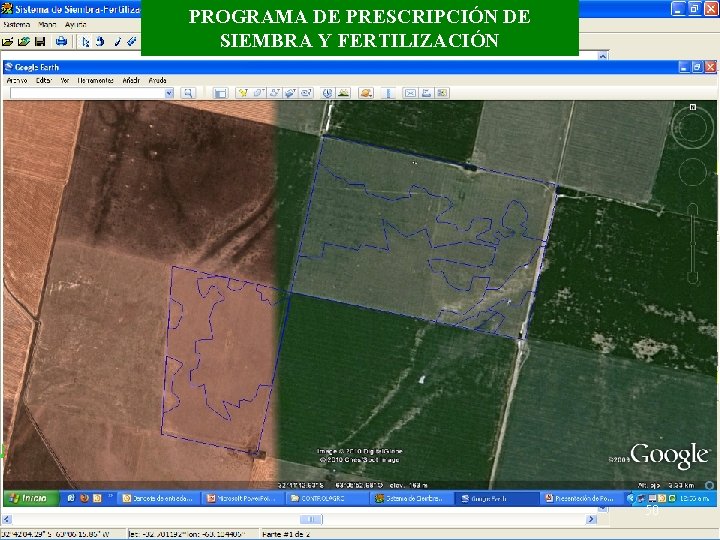The width and height of the screenshot is (720, 540).
Task: Toggle sunlight landscape icon
Action: pyautogui.click(x=343, y=93)
